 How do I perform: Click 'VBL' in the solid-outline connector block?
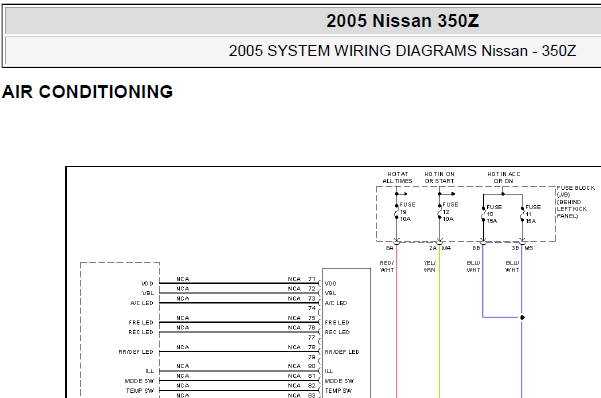(x=330, y=293)
